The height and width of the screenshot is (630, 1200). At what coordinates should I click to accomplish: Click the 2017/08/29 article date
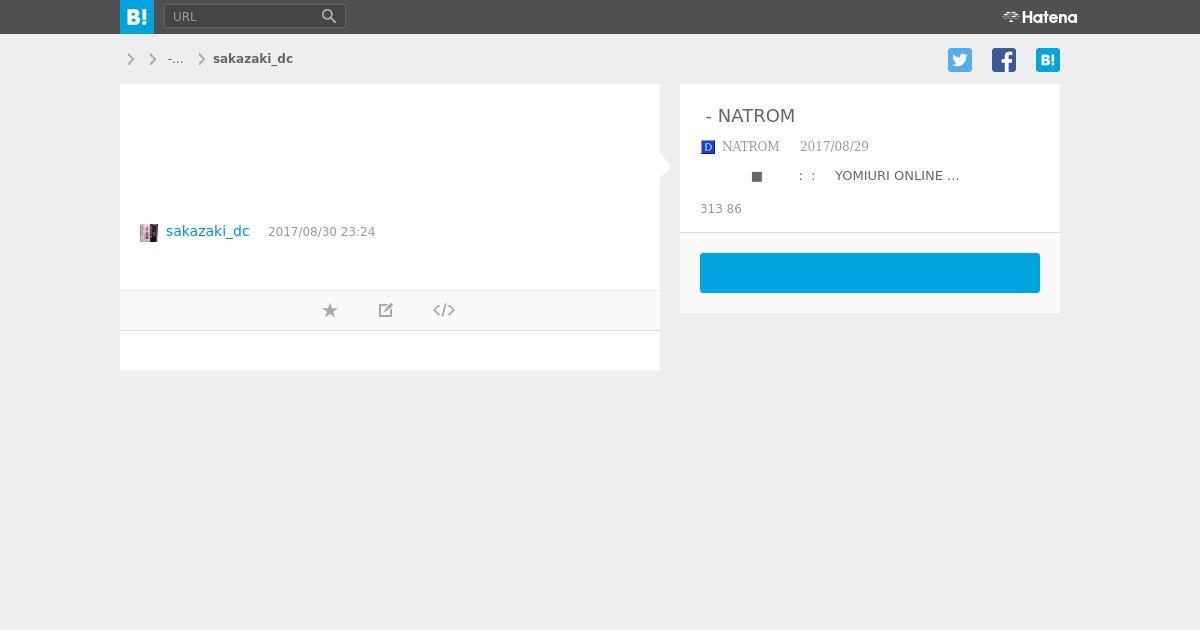(x=834, y=146)
